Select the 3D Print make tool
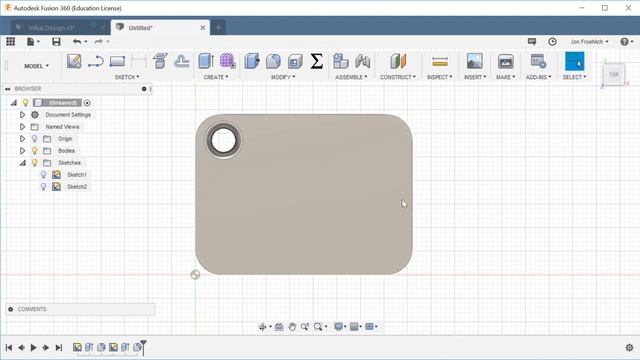 tap(505, 62)
